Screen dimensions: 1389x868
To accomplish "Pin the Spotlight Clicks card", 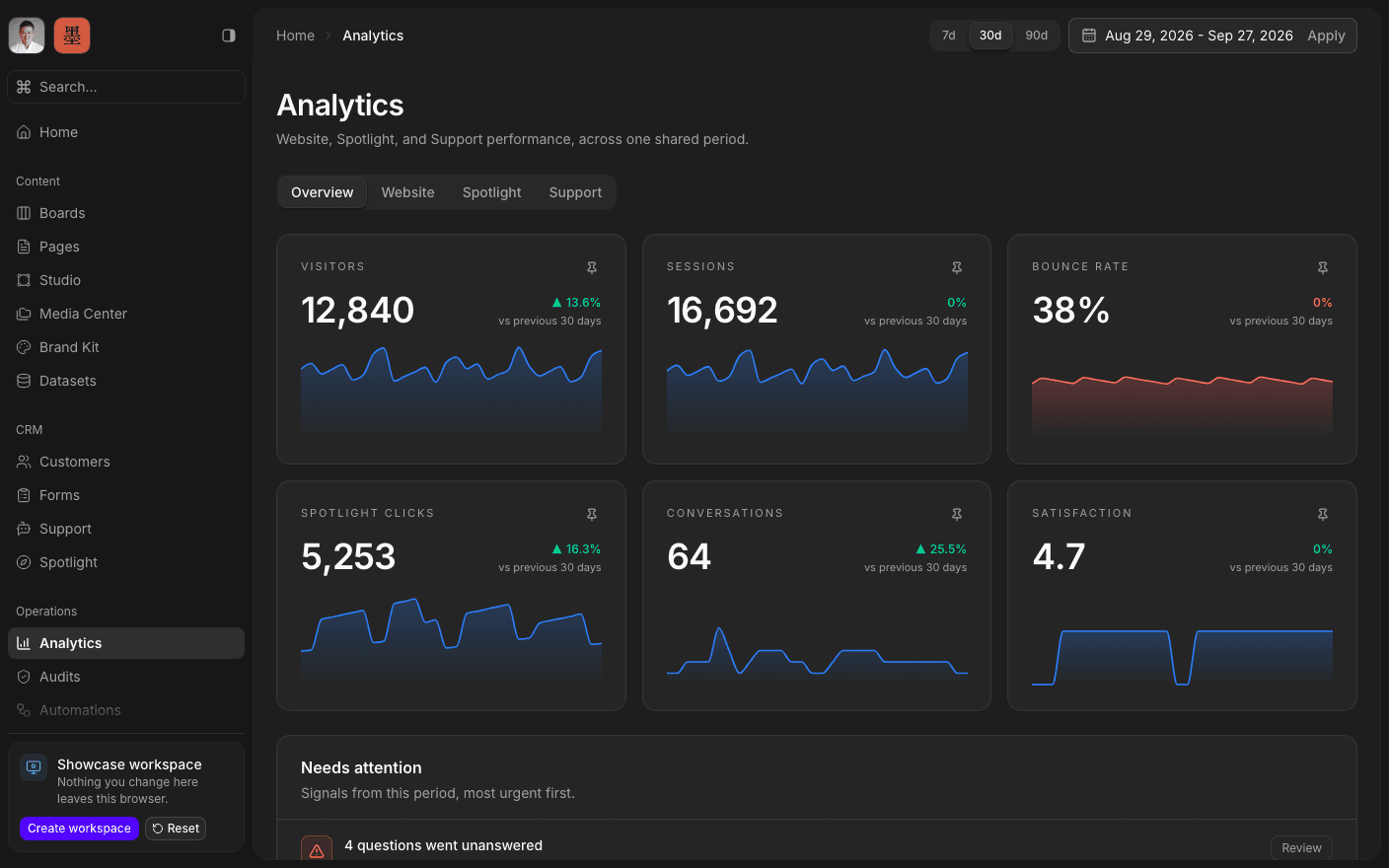I will click(592, 514).
